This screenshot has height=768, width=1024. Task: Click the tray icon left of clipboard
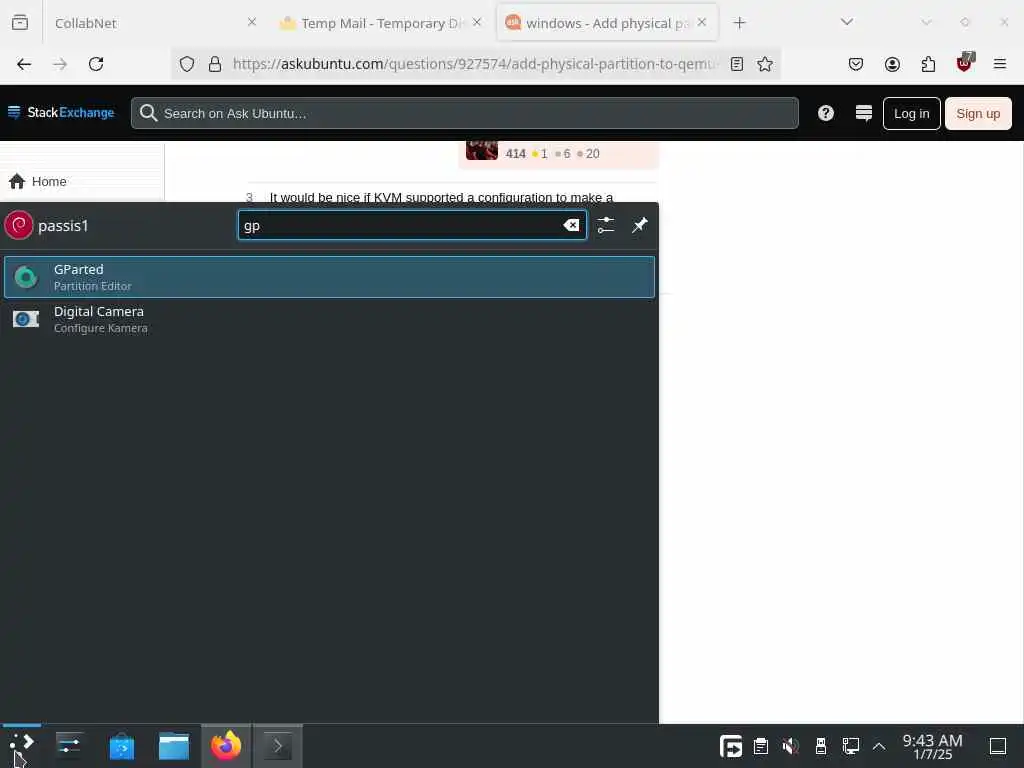click(x=730, y=746)
